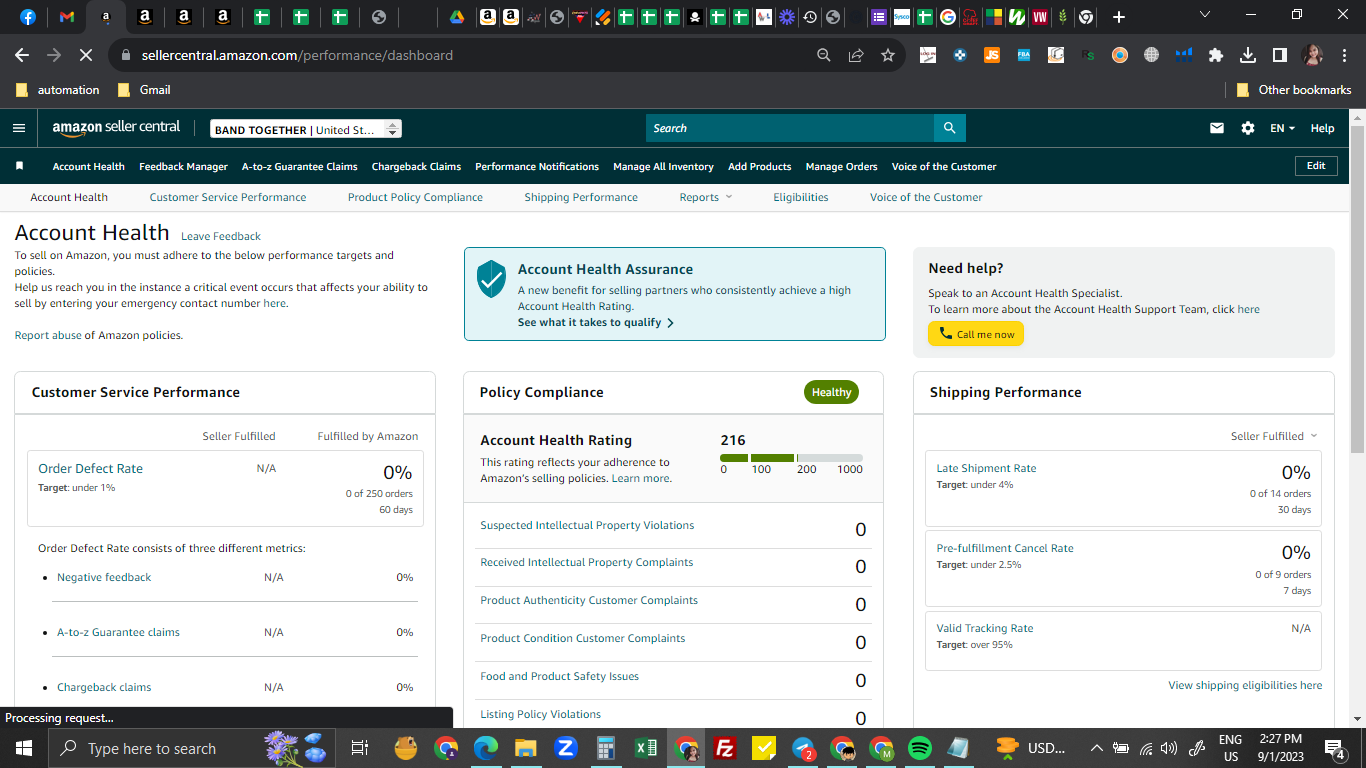Viewport: 1366px width, 768px height.
Task: Open the Order Defect Rate link
Action: pos(90,468)
